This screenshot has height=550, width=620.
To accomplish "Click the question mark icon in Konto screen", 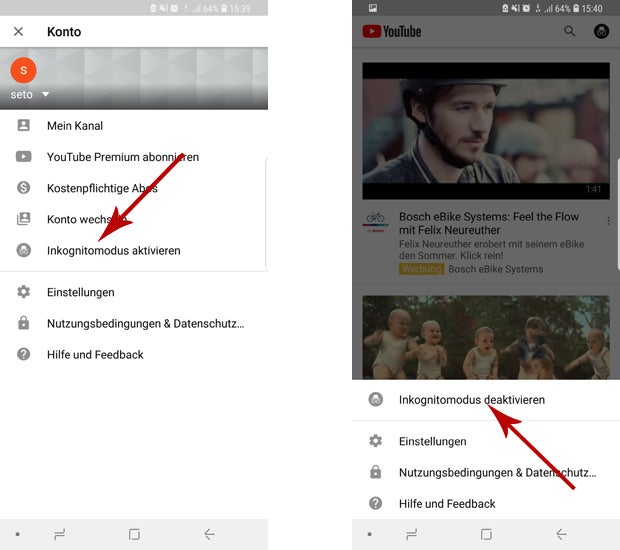I will click(x=23, y=354).
